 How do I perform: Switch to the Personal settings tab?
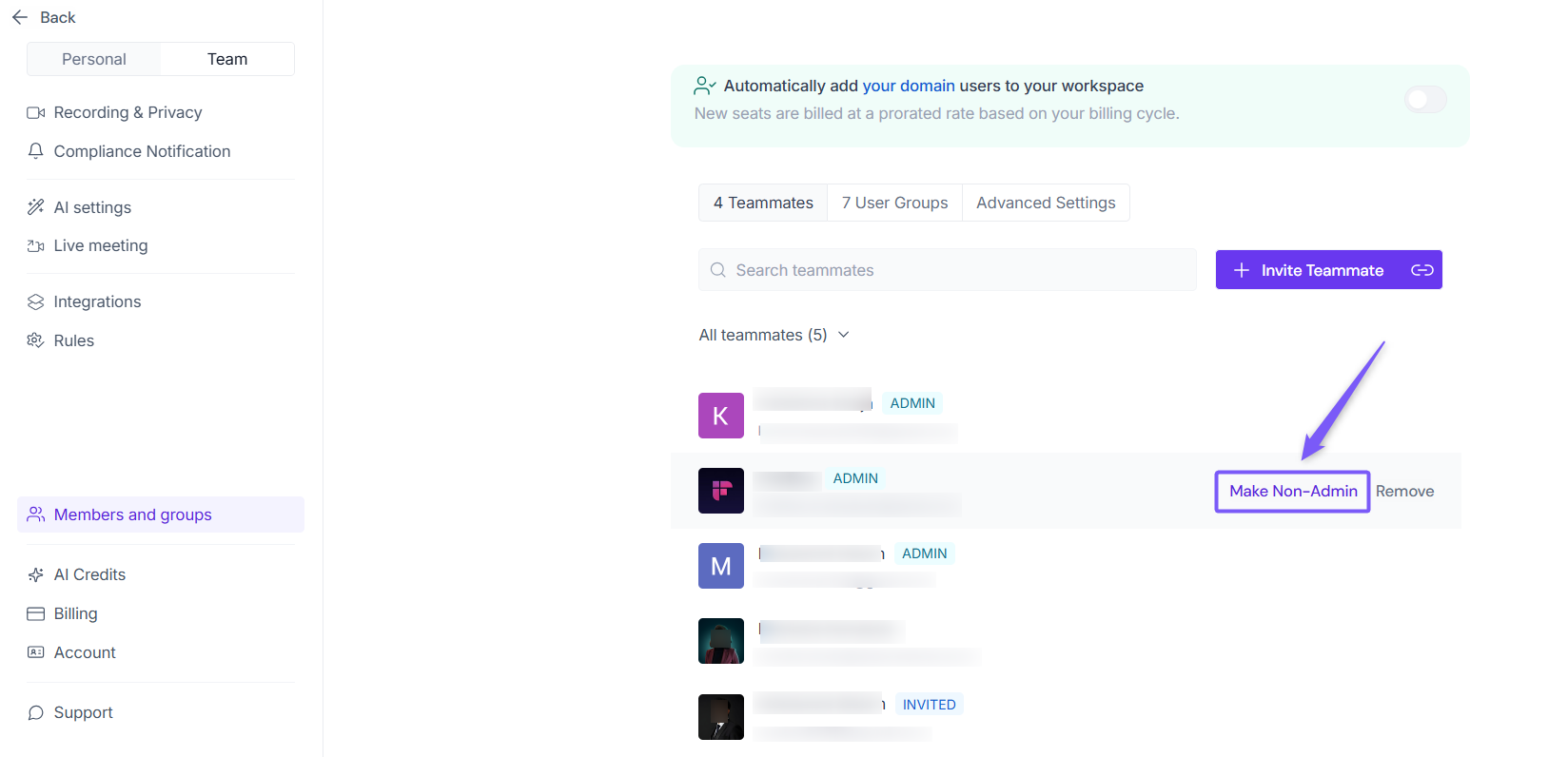pyautogui.click(x=94, y=59)
